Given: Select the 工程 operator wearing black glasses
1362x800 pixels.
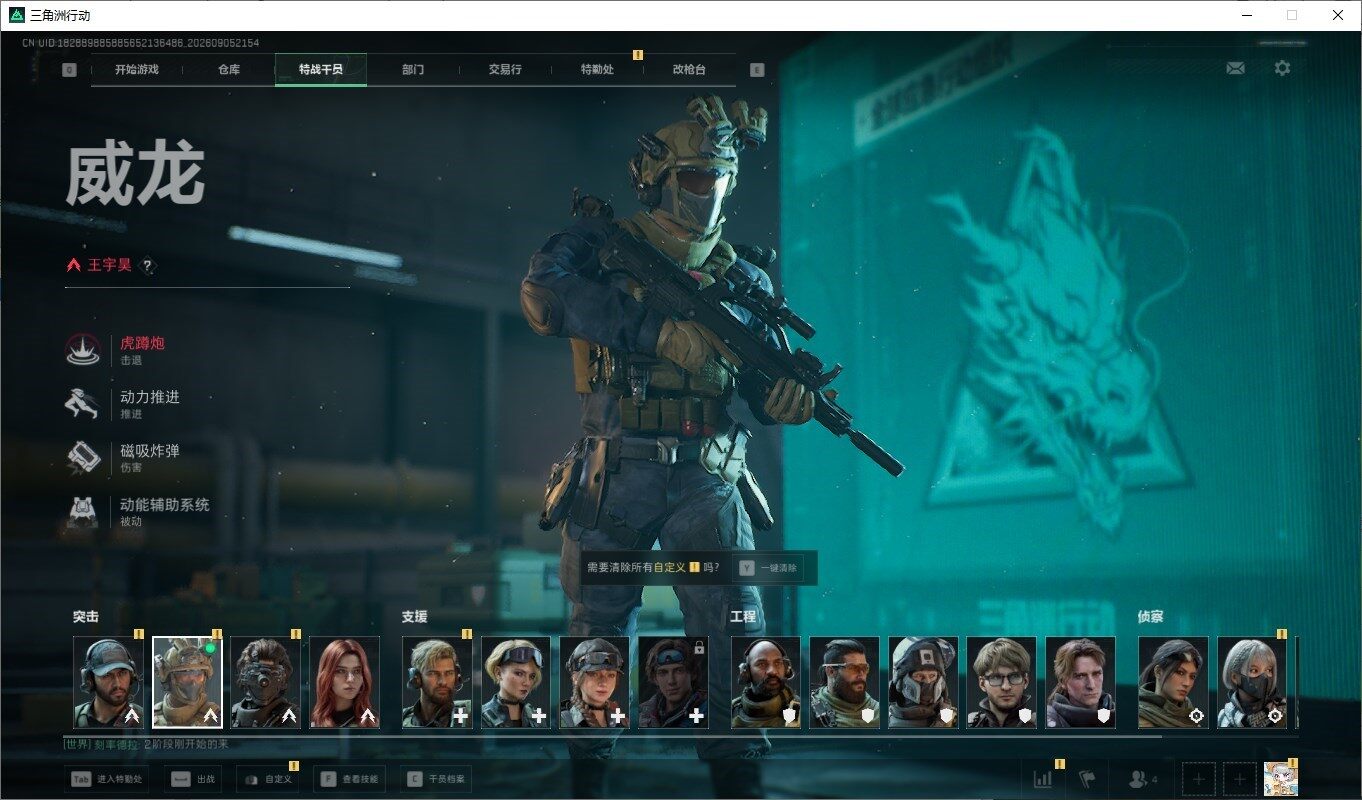Looking at the screenshot, I should (1003, 682).
